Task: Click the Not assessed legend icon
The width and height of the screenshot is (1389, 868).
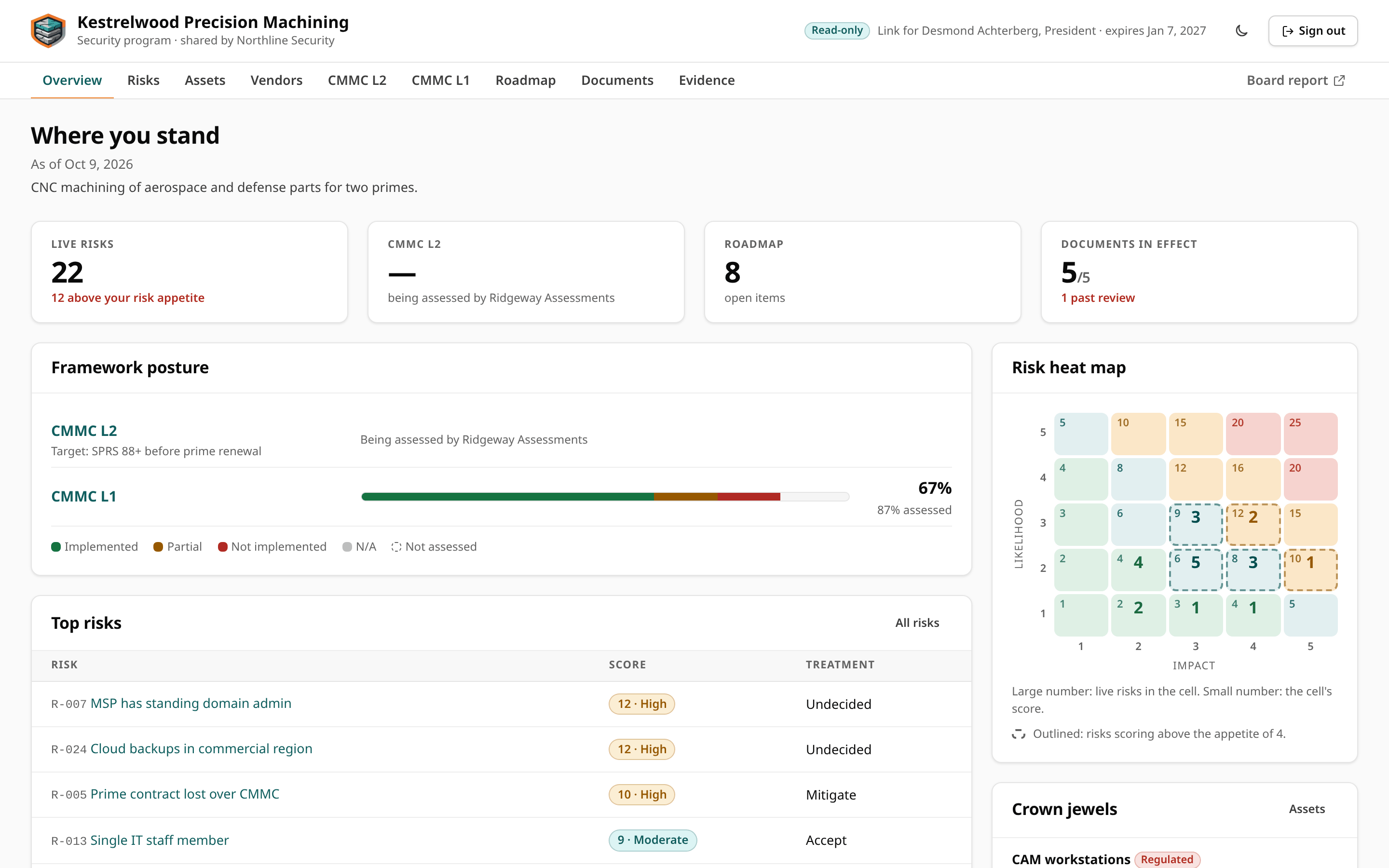Action: pos(396,546)
